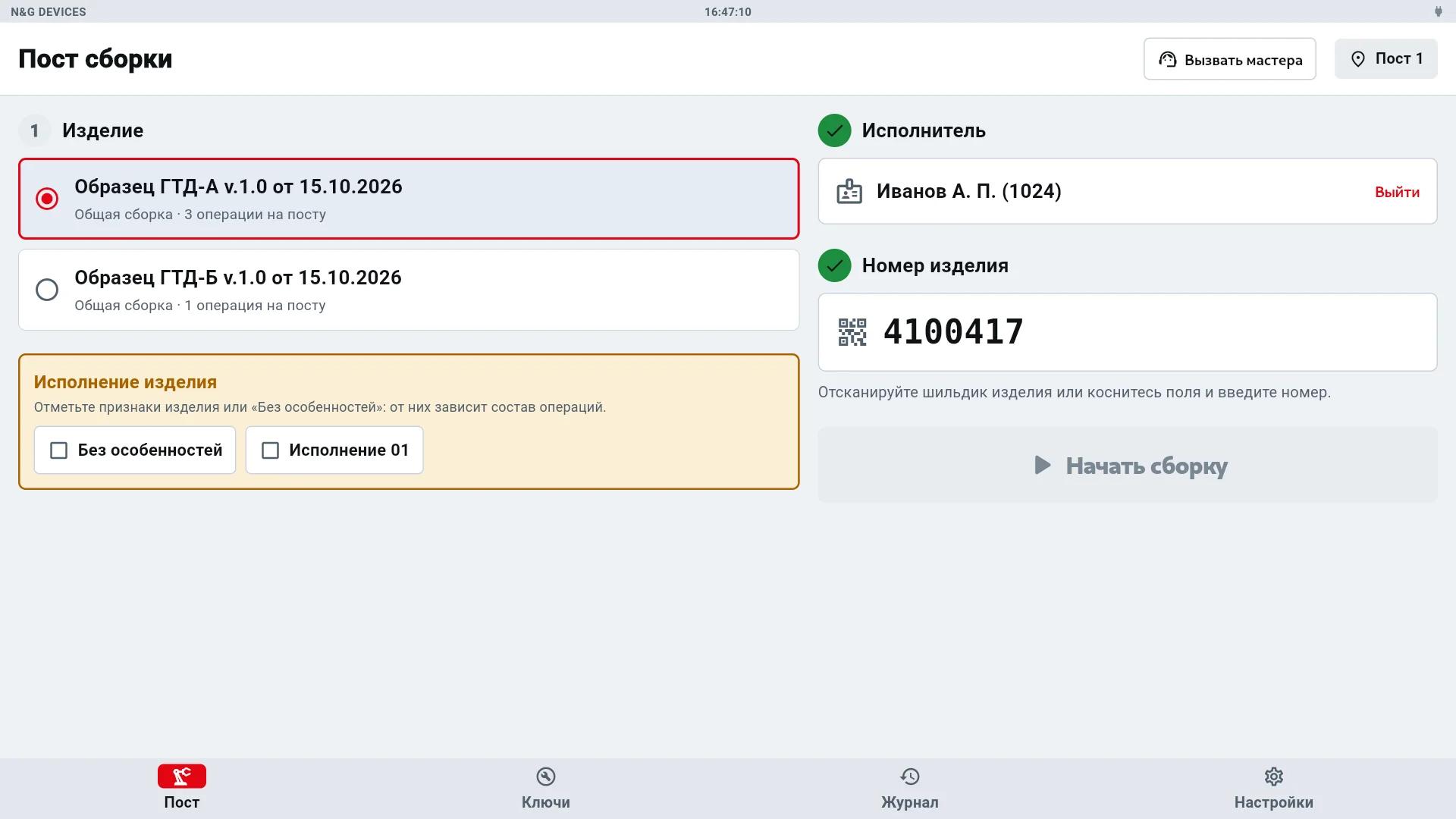Click the power plug icon in status bar
This screenshot has width=1456, height=819.
[x=1439, y=11]
